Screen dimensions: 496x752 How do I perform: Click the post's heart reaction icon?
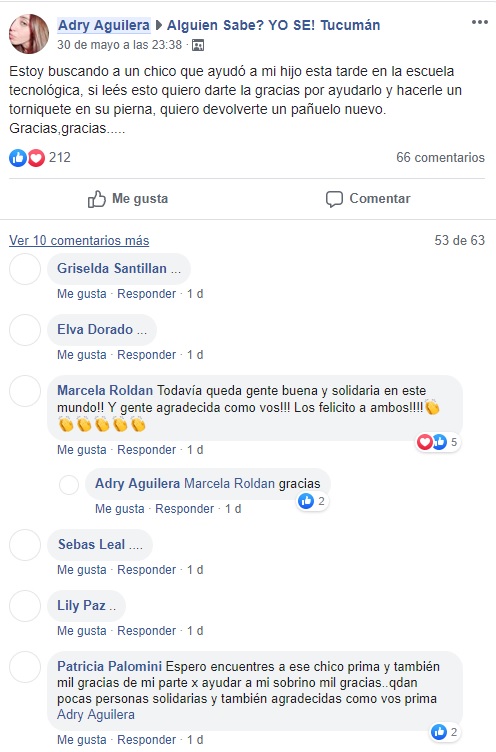tap(36, 158)
